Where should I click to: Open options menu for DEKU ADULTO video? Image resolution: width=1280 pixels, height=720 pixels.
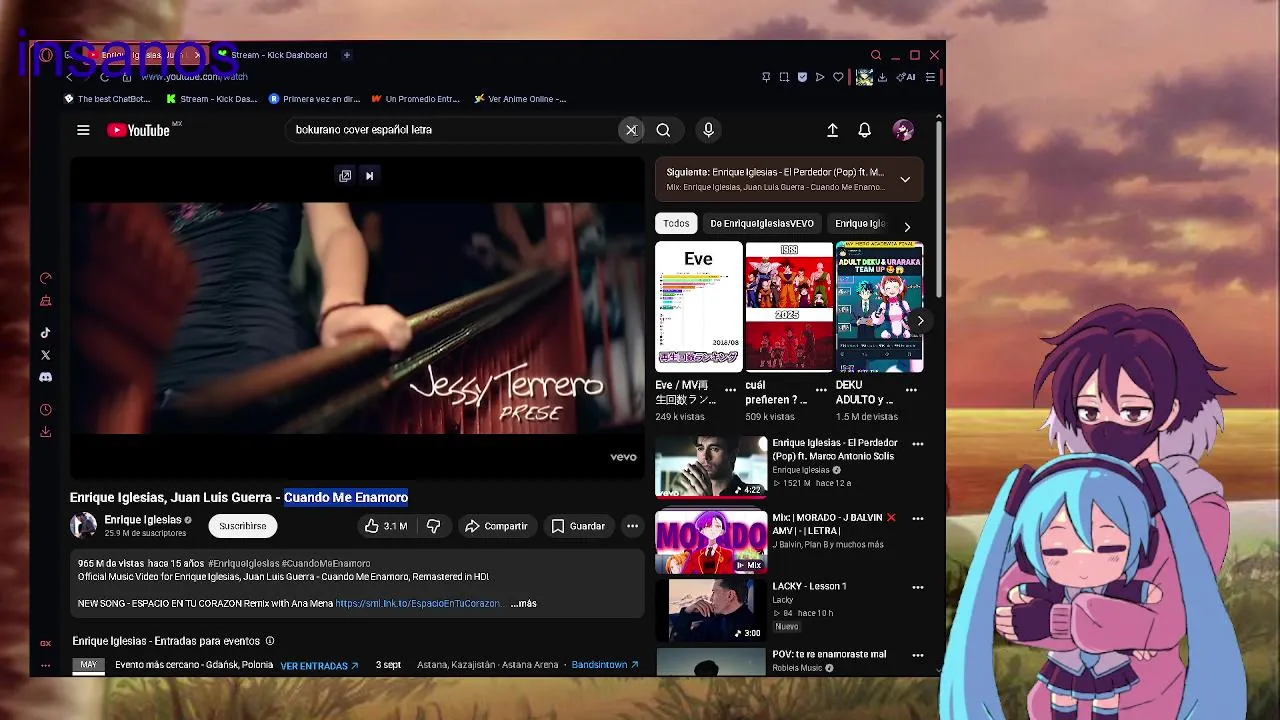pos(911,390)
